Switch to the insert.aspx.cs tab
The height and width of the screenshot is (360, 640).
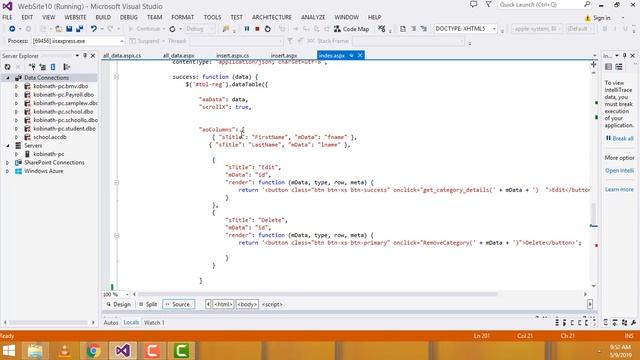coord(233,56)
